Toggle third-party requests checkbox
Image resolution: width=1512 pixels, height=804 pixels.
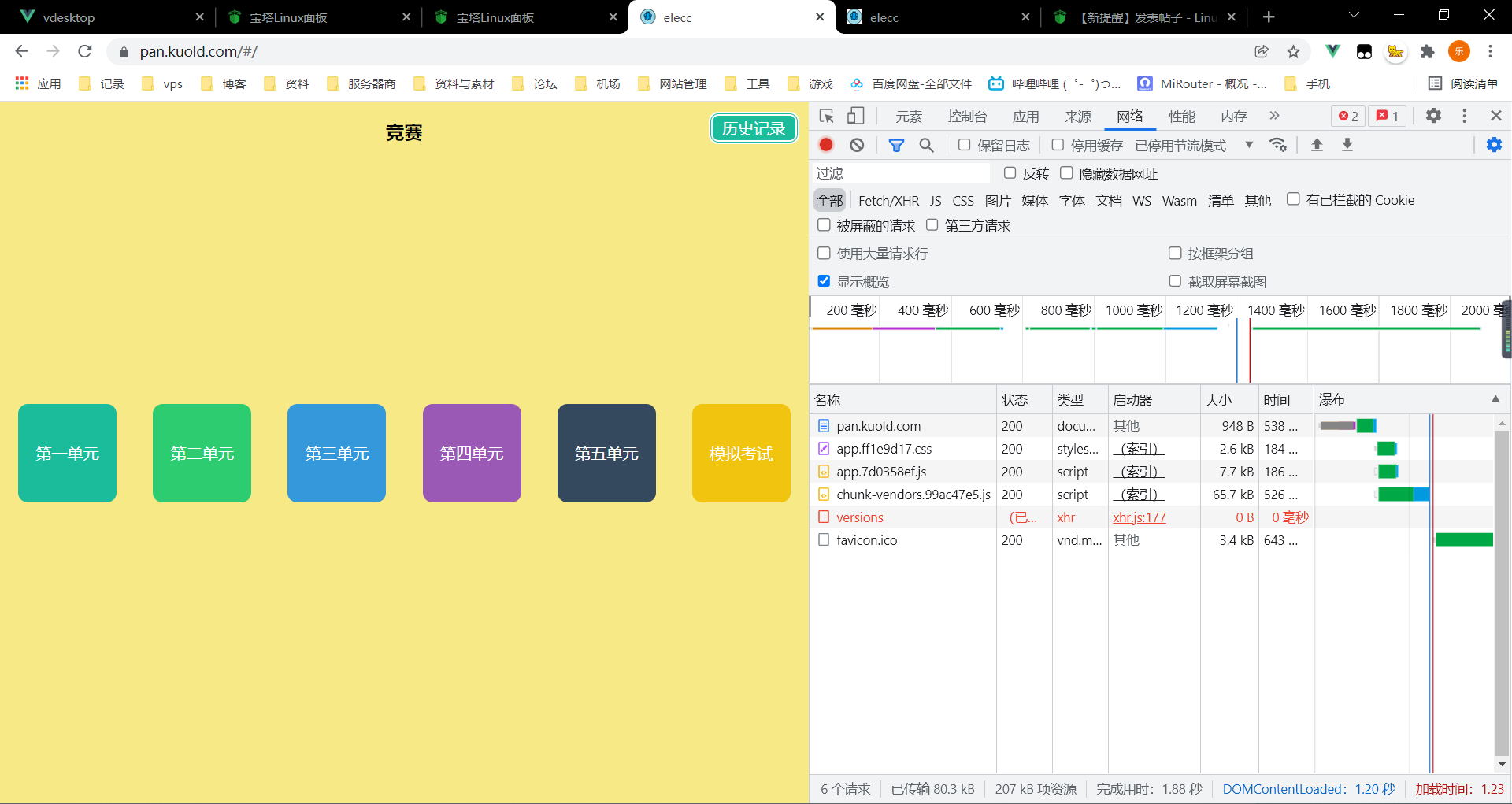point(932,225)
